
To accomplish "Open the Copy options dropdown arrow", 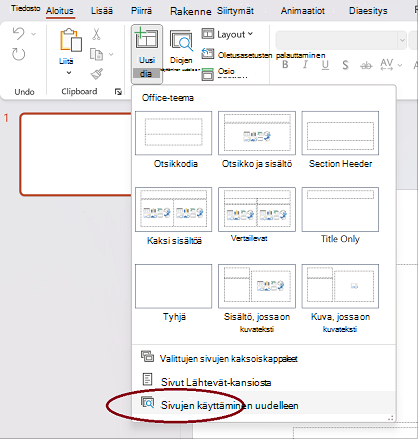I will pos(111,54).
